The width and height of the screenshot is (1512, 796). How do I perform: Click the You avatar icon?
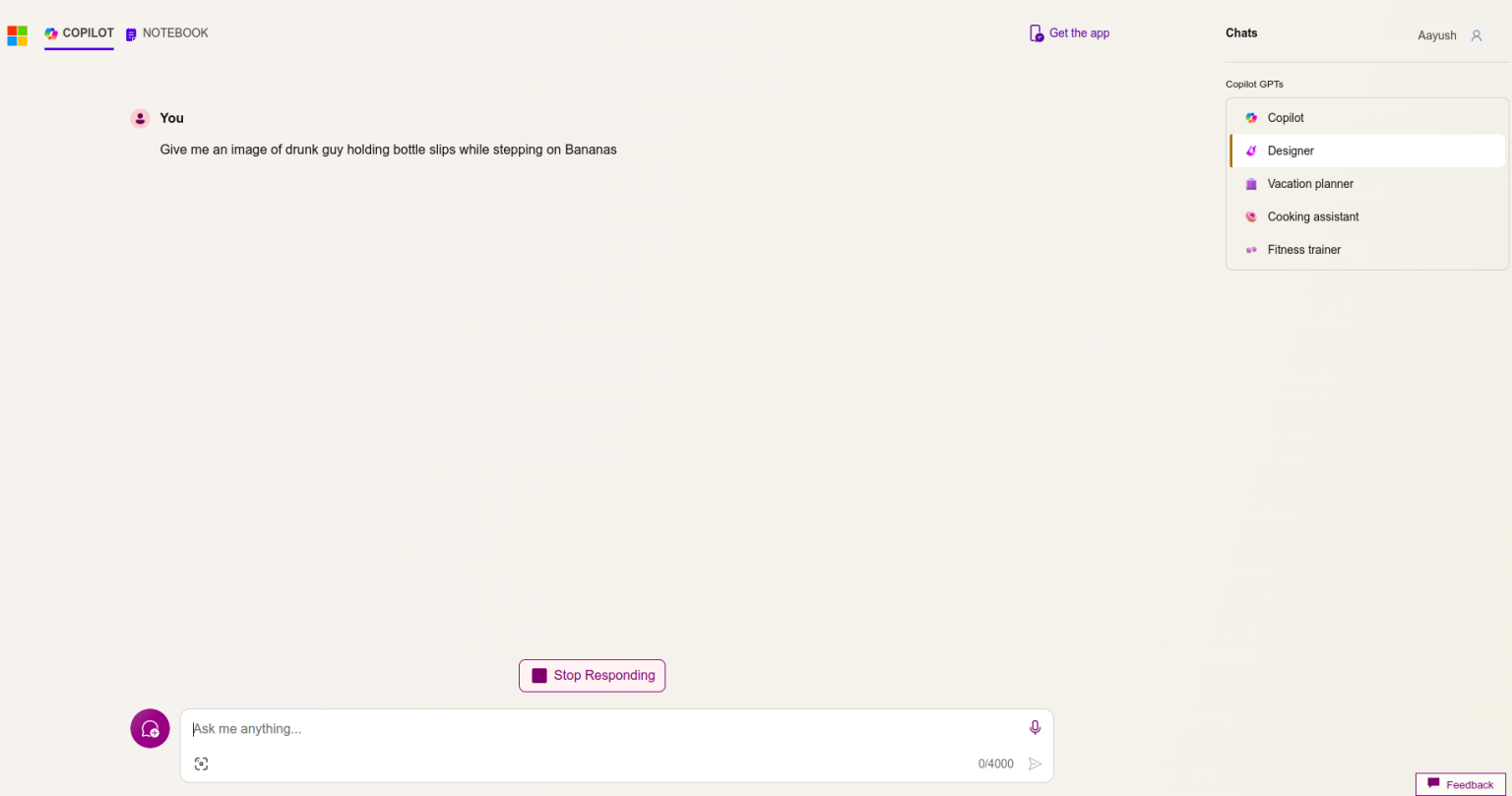click(140, 118)
